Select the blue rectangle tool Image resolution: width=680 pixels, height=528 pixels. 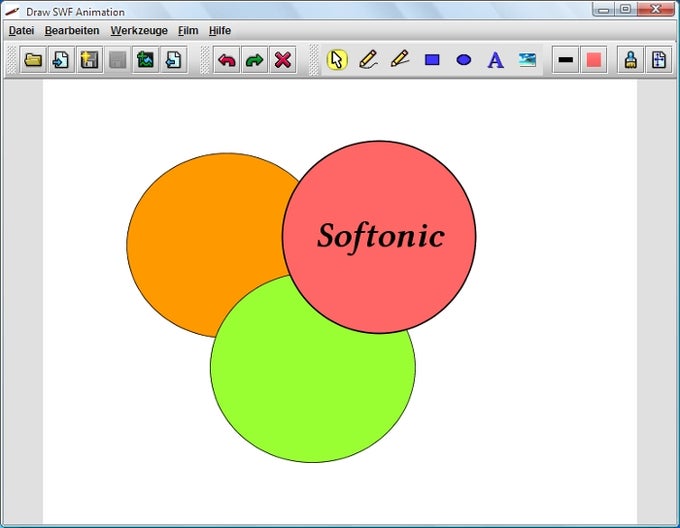click(x=432, y=60)
